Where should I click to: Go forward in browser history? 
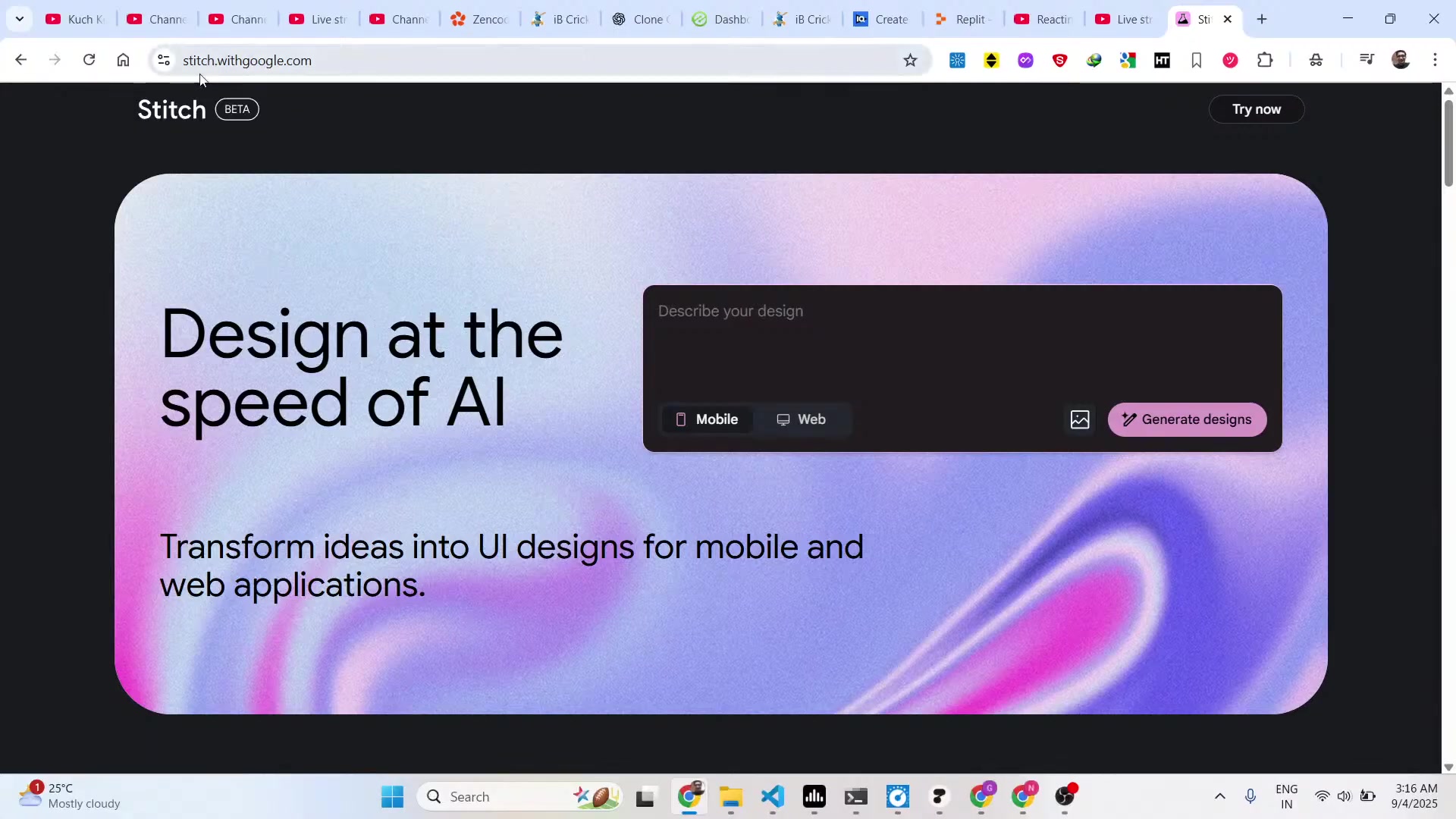pos(55,60)
